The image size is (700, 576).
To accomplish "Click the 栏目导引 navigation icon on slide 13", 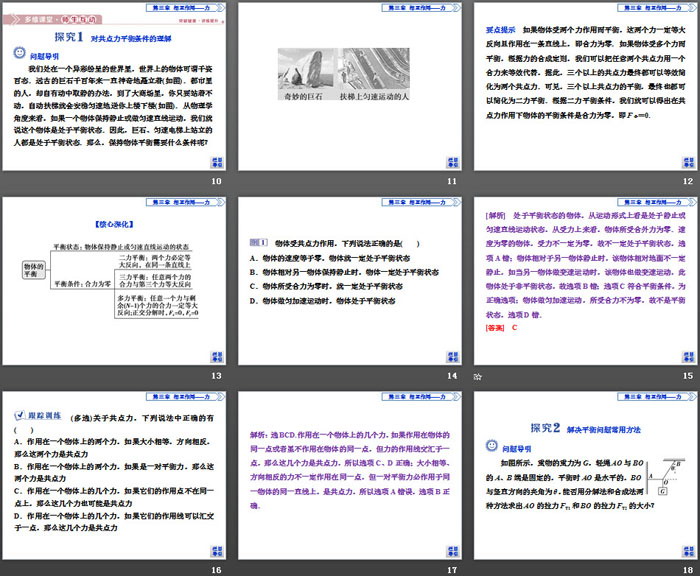I will point(217,357).
